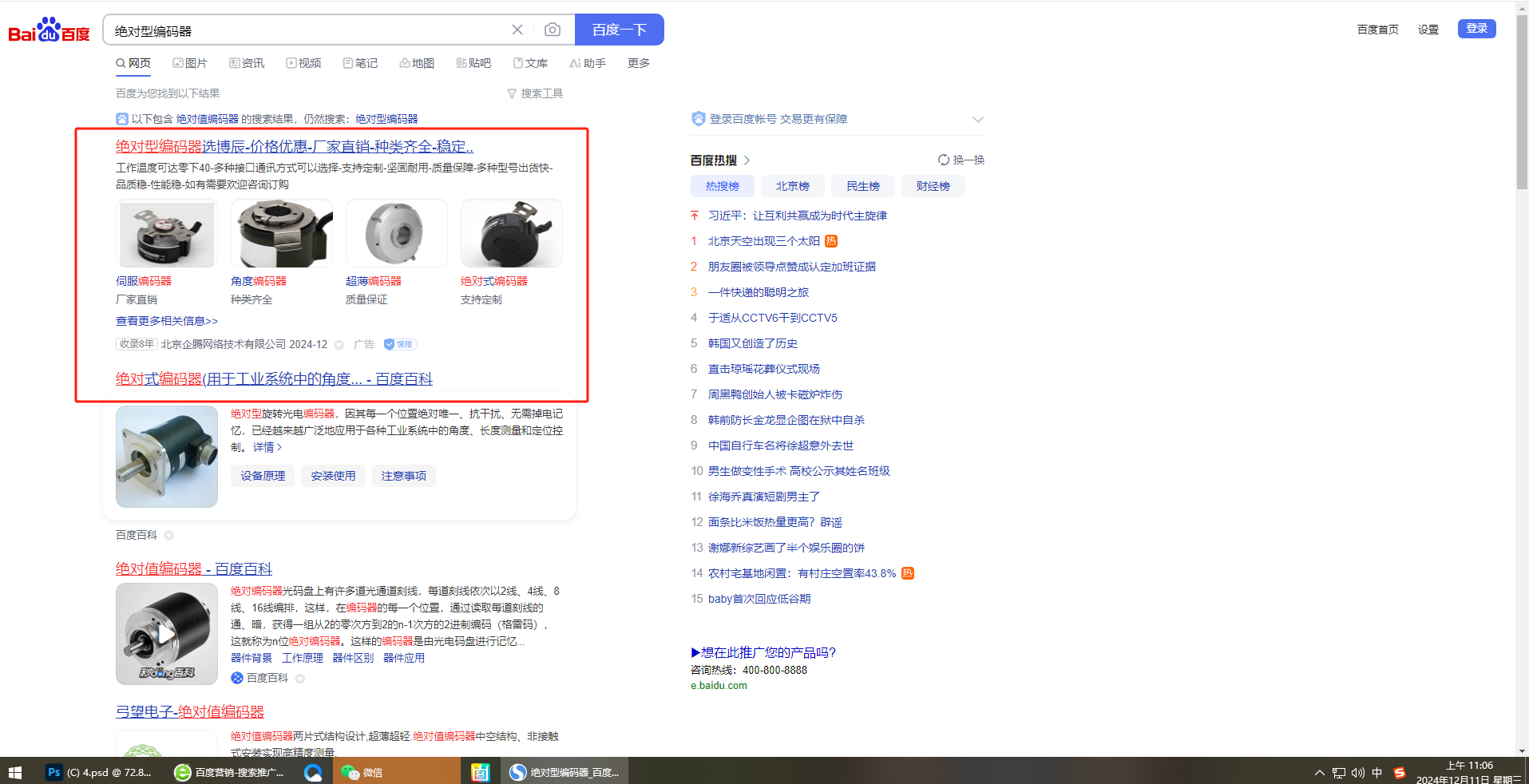Image resolution: width=1529 pixels, height=784 pixels.
Task: Open the 超薄编码器 product thumbnail
Action: [x=397, y=233]
